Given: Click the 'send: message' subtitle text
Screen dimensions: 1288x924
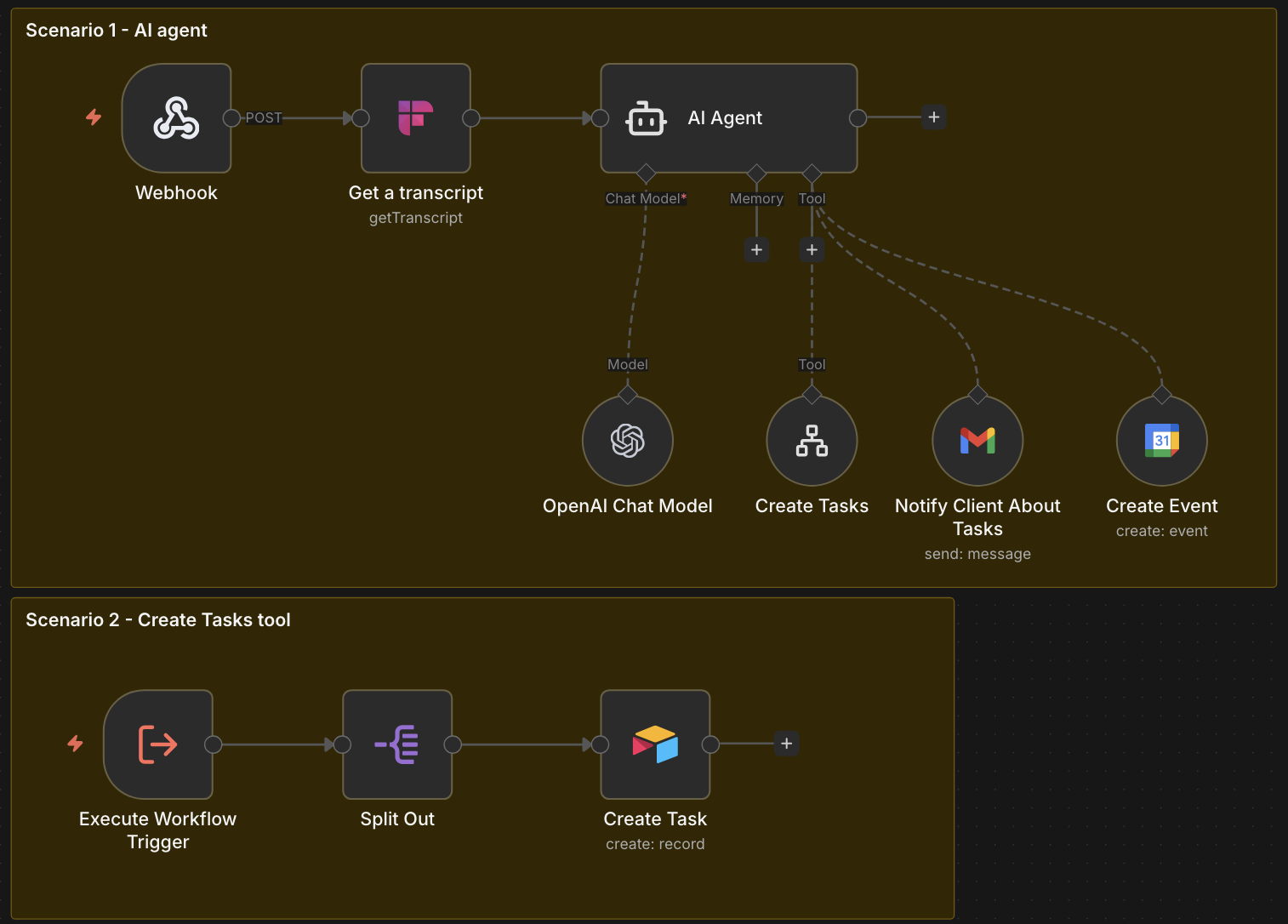Looking at the screenshot, I should [x=977, y=554].
